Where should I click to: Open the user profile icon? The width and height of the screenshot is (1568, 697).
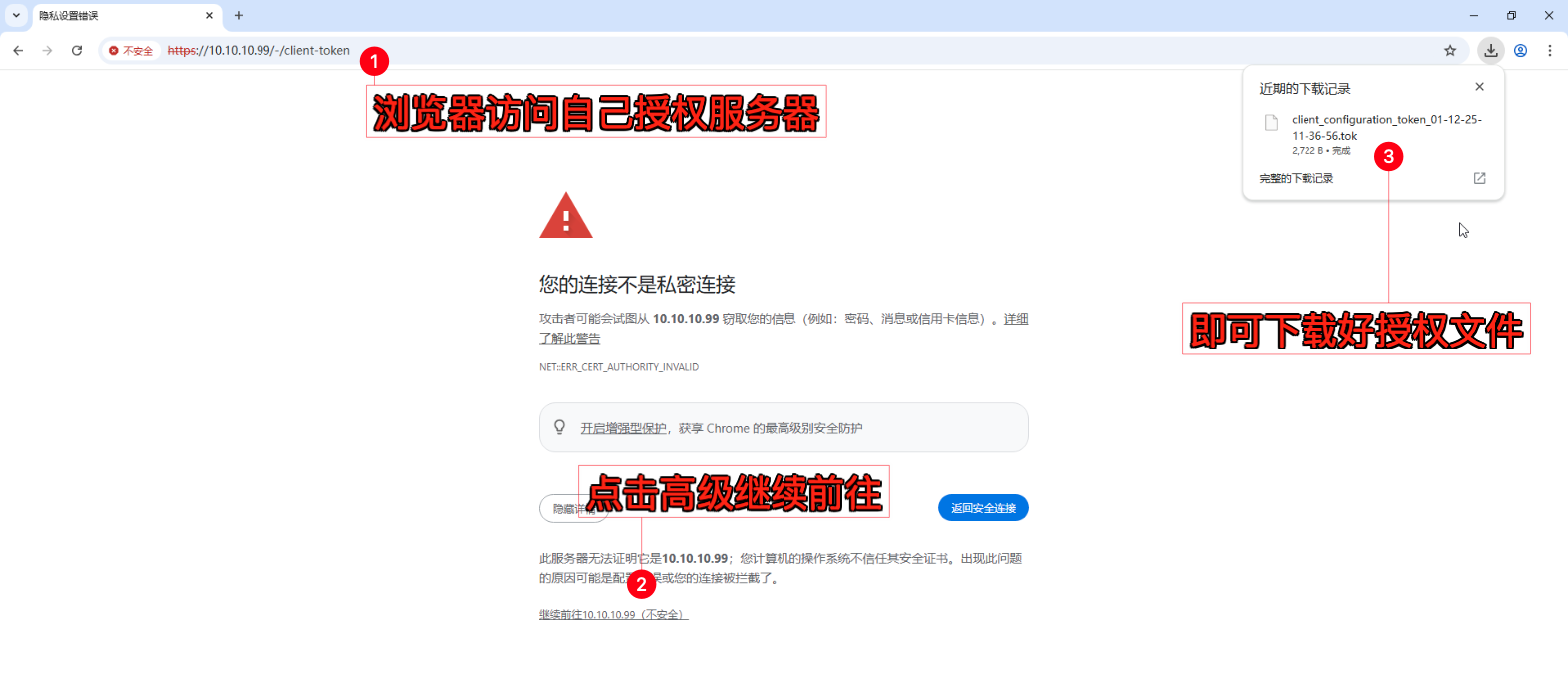coord(1520,51)
